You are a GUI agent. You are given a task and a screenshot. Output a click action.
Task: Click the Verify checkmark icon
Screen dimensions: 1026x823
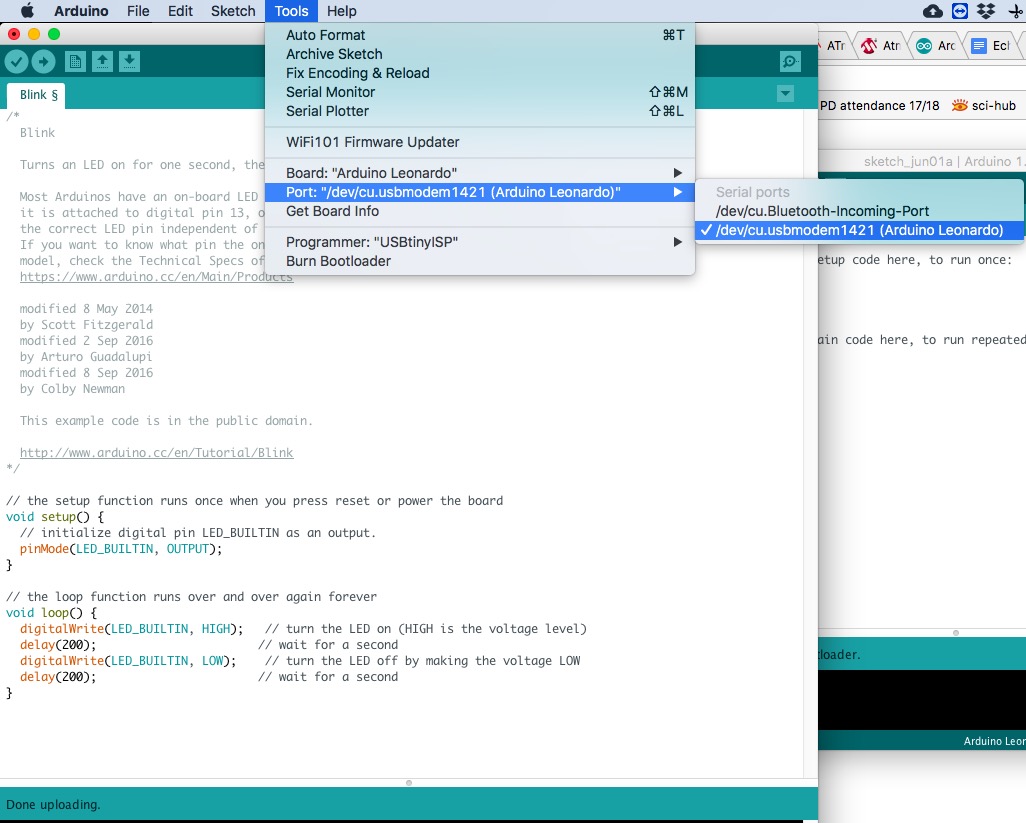coord(16,61)
